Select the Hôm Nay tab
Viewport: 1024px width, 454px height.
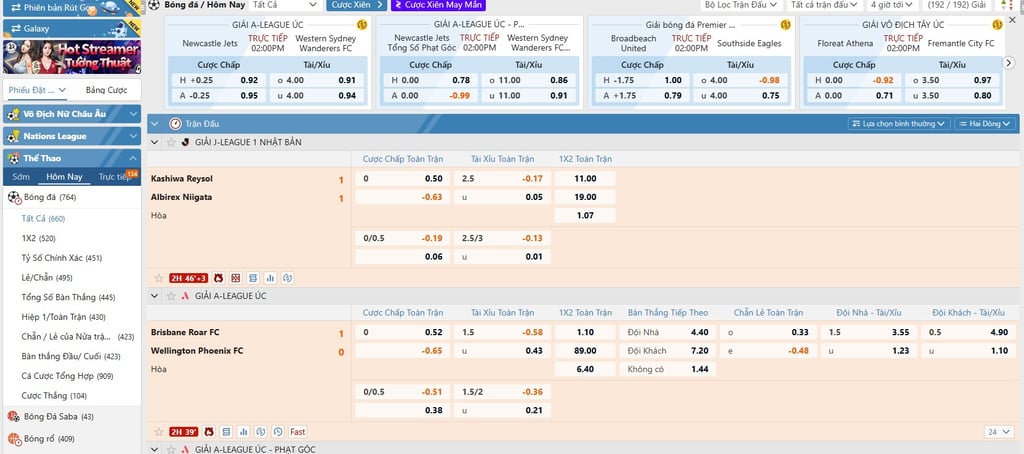pyautogui.click(x=65, y=177)
